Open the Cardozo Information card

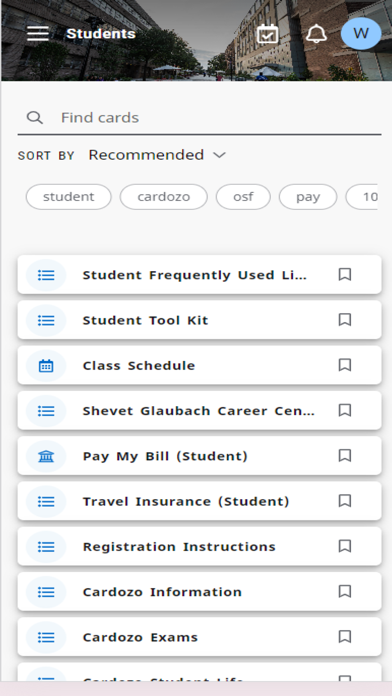point(199,592)
